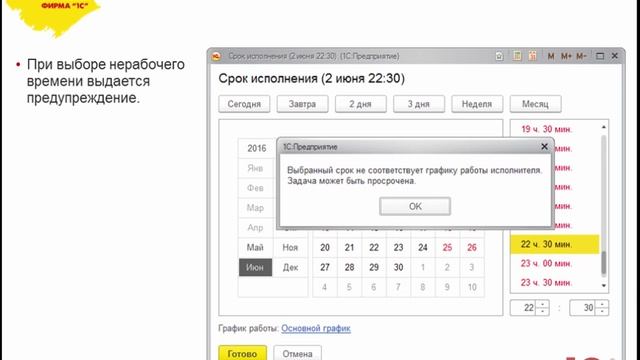Increase the minutes value with up arrow

click(x=602, y=304)
